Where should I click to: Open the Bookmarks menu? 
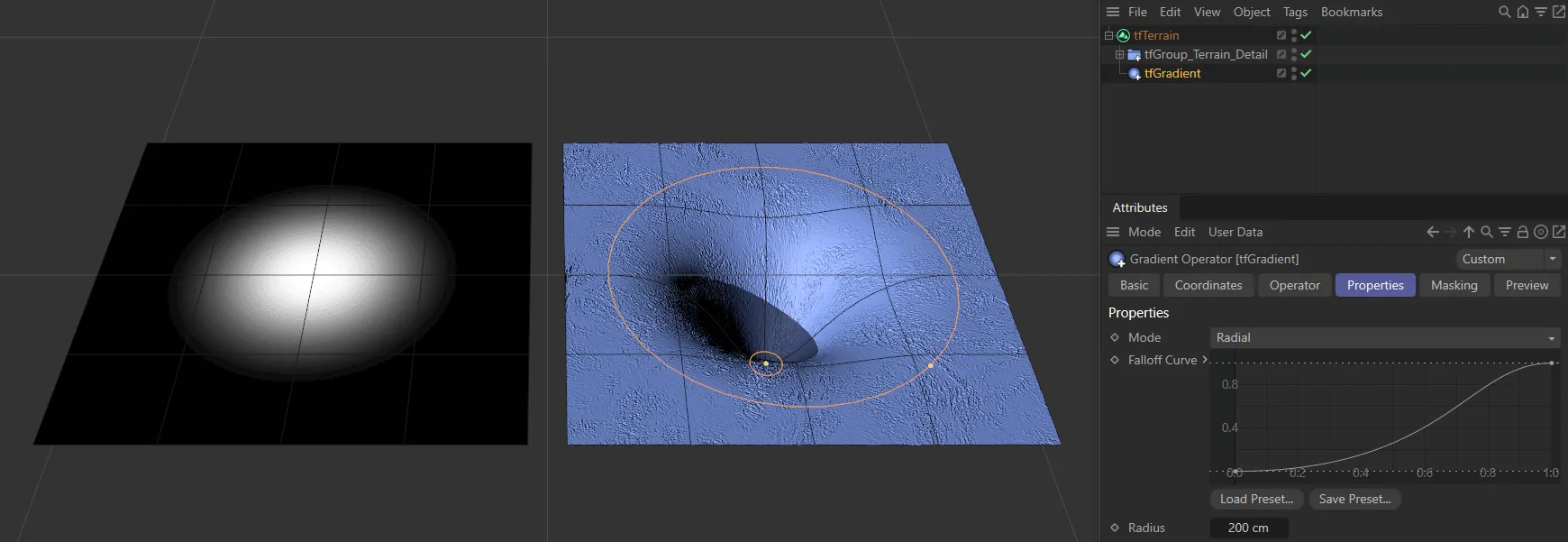1352,12
